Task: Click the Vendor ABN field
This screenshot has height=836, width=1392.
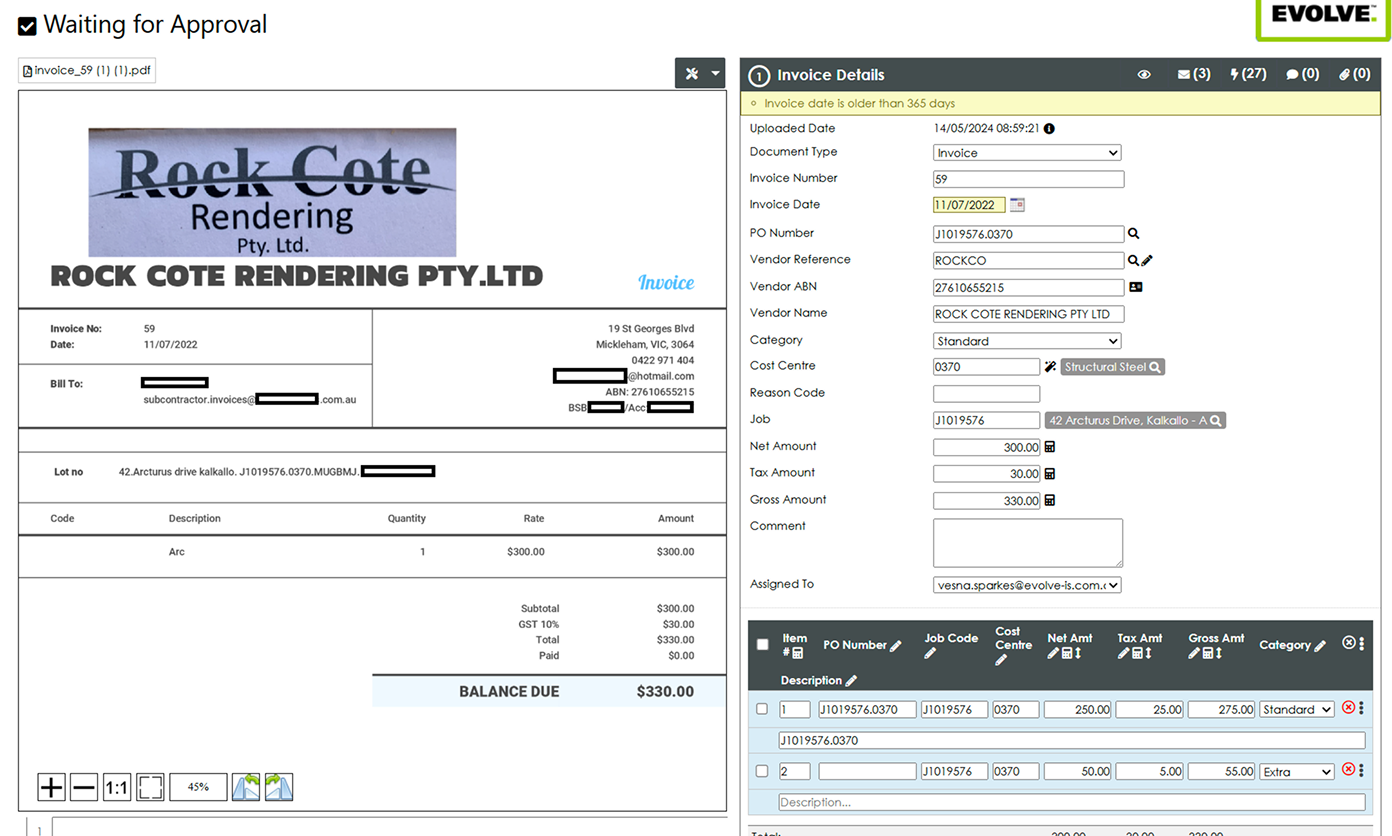Action: [1028, 287]
